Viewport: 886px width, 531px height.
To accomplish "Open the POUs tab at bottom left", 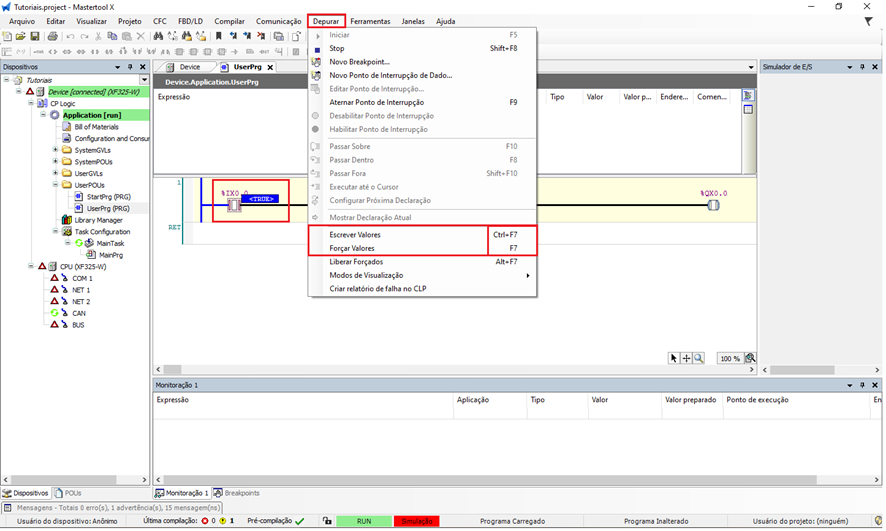I will [x=69, y=493].
